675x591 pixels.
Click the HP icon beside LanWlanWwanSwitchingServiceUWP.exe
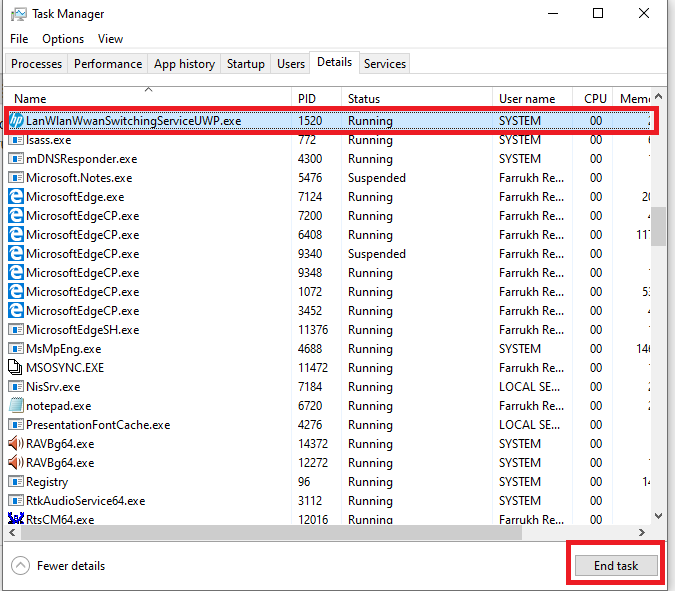pos(16,121)
